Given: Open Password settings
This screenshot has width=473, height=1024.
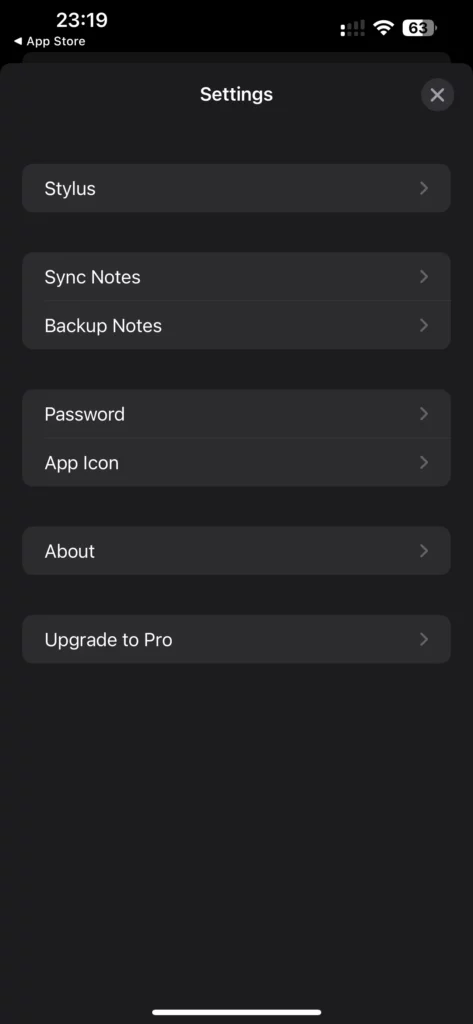Looking at the screenshot, I should tap(236, 414).
